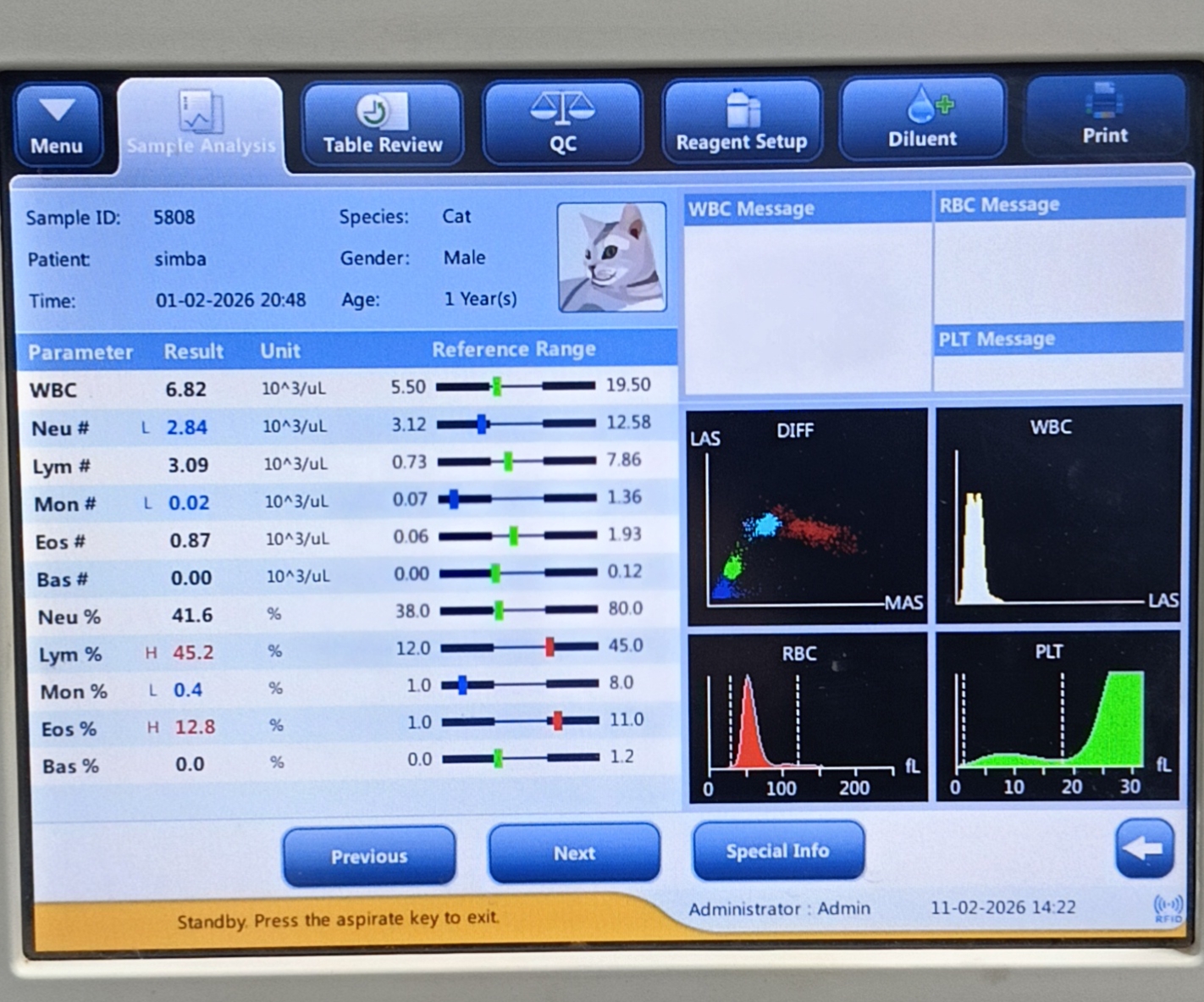
Task: Switch to the Sample Analysis tab
Action: [x=201, y=125]
